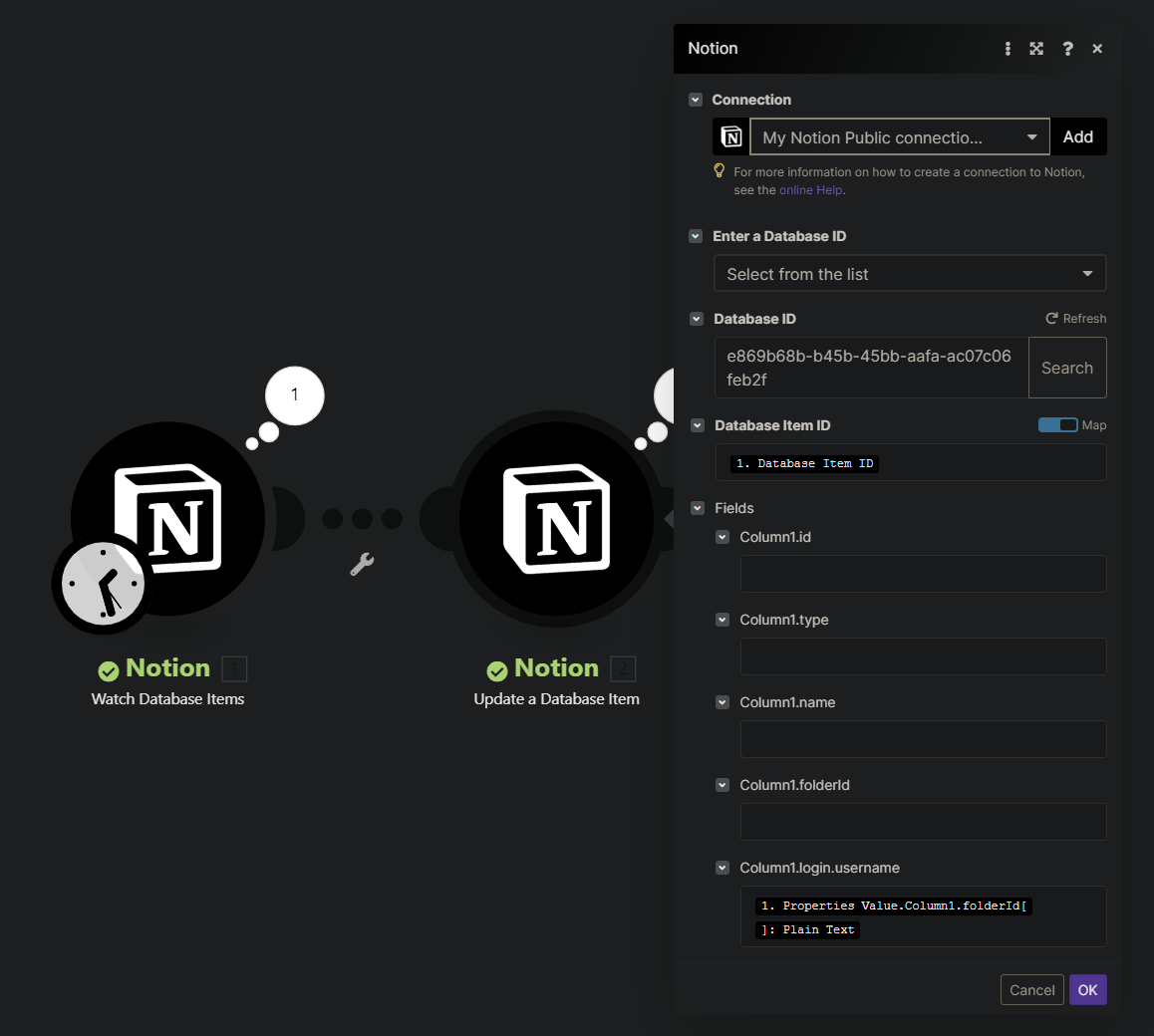Screen dimensions: 1154x1036
Task: Collapse the Column1.name field
Action: [x=722, y=702]
